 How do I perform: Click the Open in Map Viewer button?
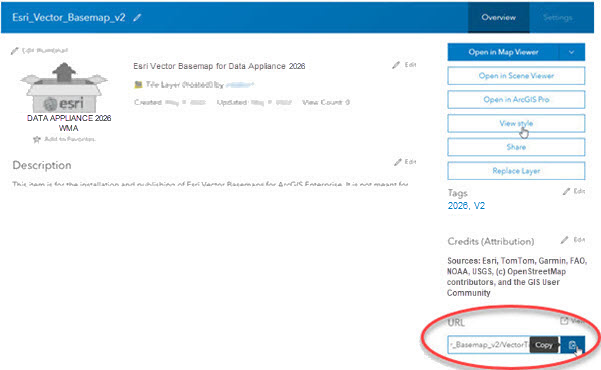click(x=503, y=52)
